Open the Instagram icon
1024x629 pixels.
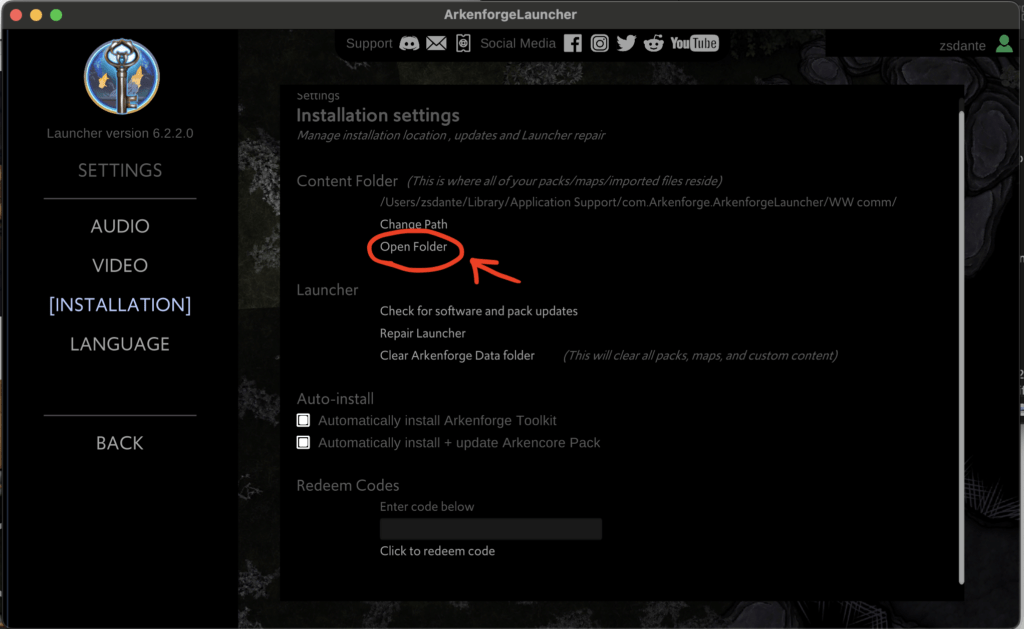point(600,43)
